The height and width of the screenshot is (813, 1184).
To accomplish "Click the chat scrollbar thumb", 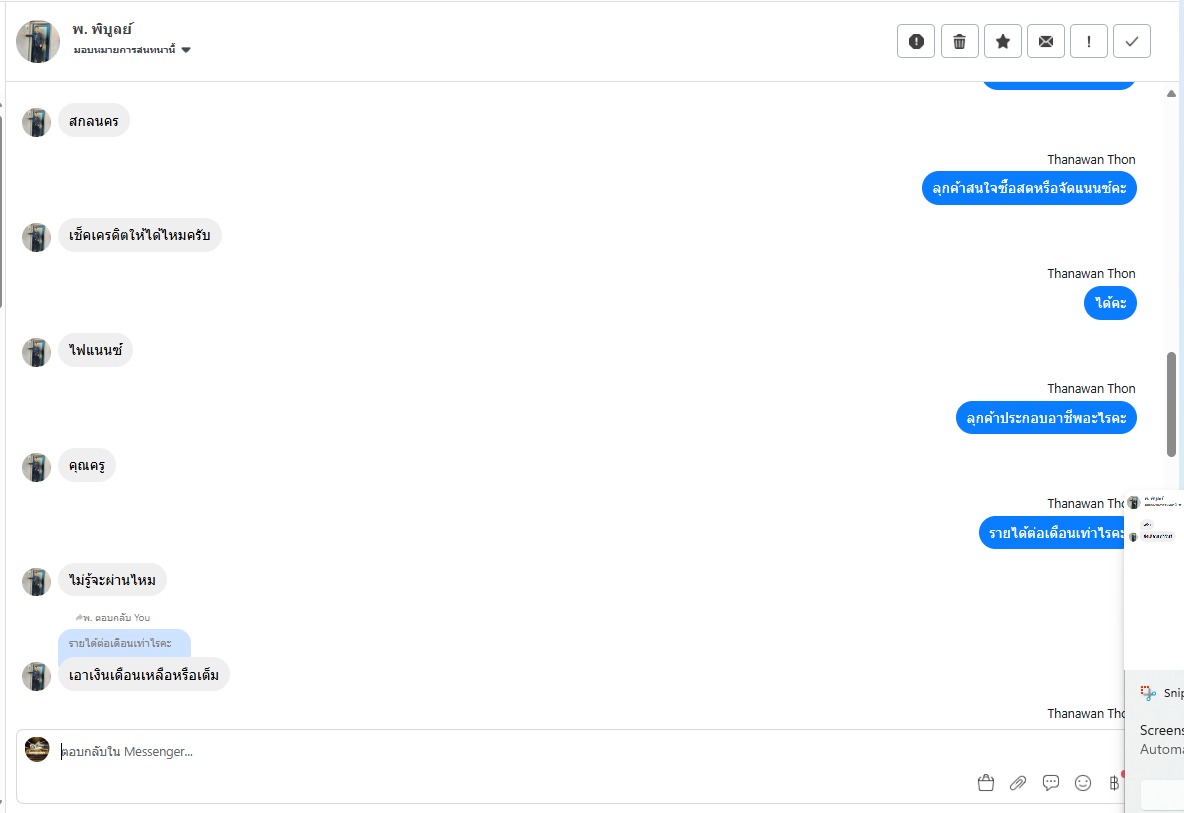I will point(1171,404).
